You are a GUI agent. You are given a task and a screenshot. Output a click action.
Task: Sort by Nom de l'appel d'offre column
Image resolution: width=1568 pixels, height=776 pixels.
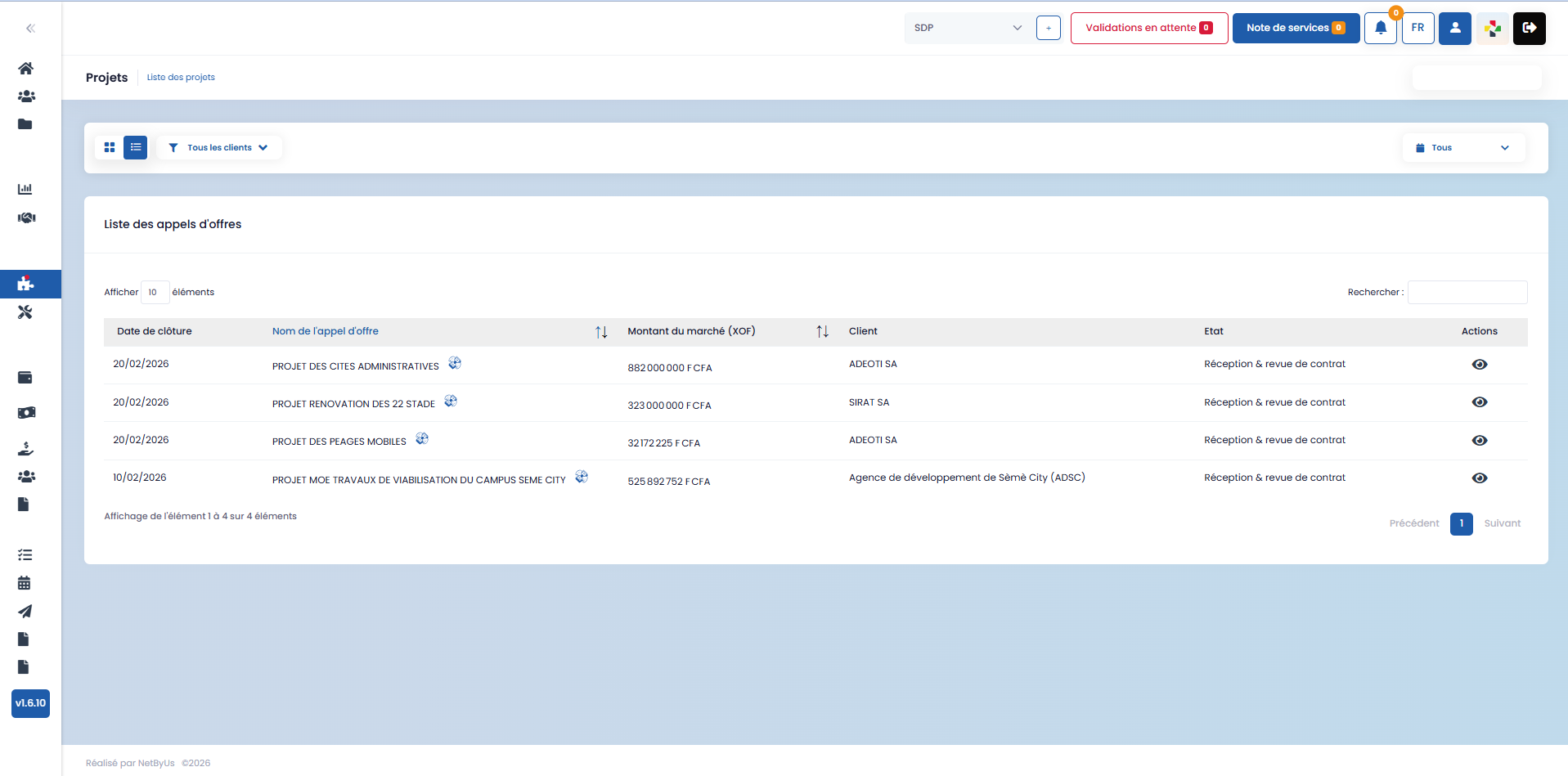coord(601,332)
